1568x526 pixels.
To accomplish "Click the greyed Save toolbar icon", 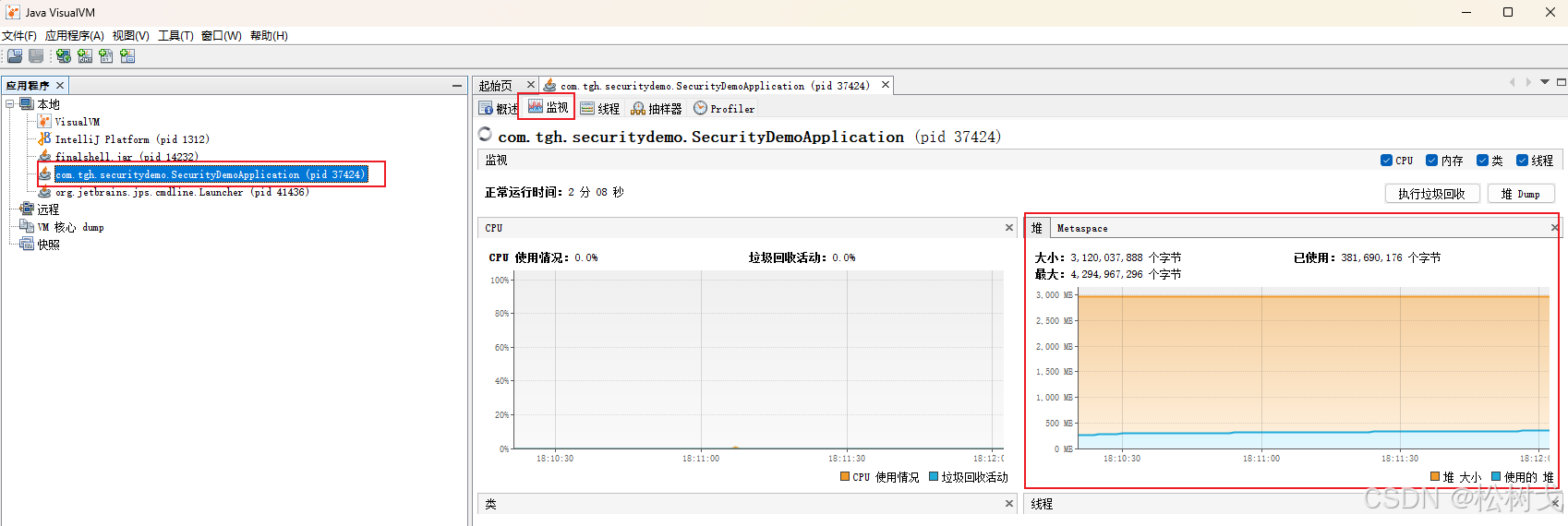I will (36, 56).
